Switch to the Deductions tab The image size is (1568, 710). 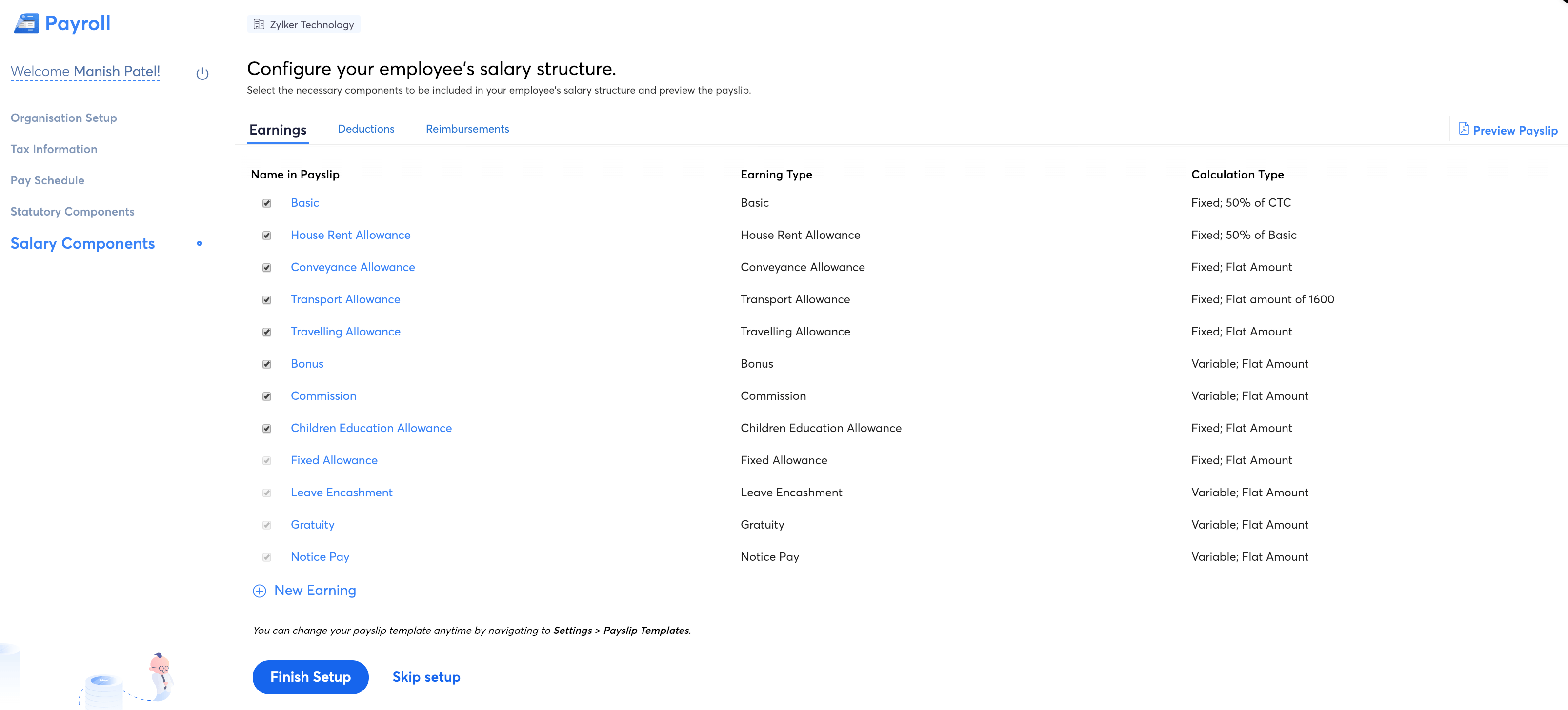coord(366,129)
